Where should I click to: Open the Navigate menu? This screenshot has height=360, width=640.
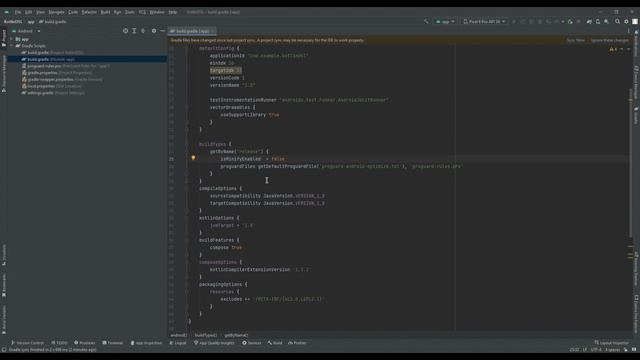click(56, 12)
